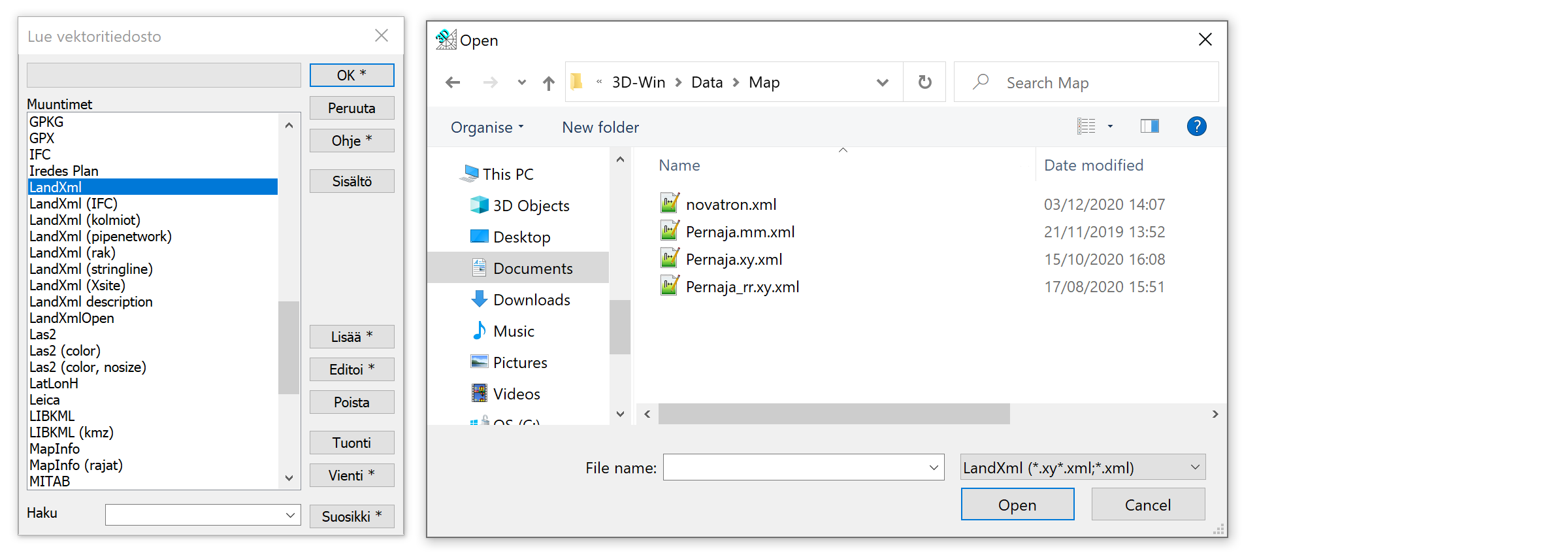Refresh the Map folder listing
The image size is (1568, 555).
point(924,82)
